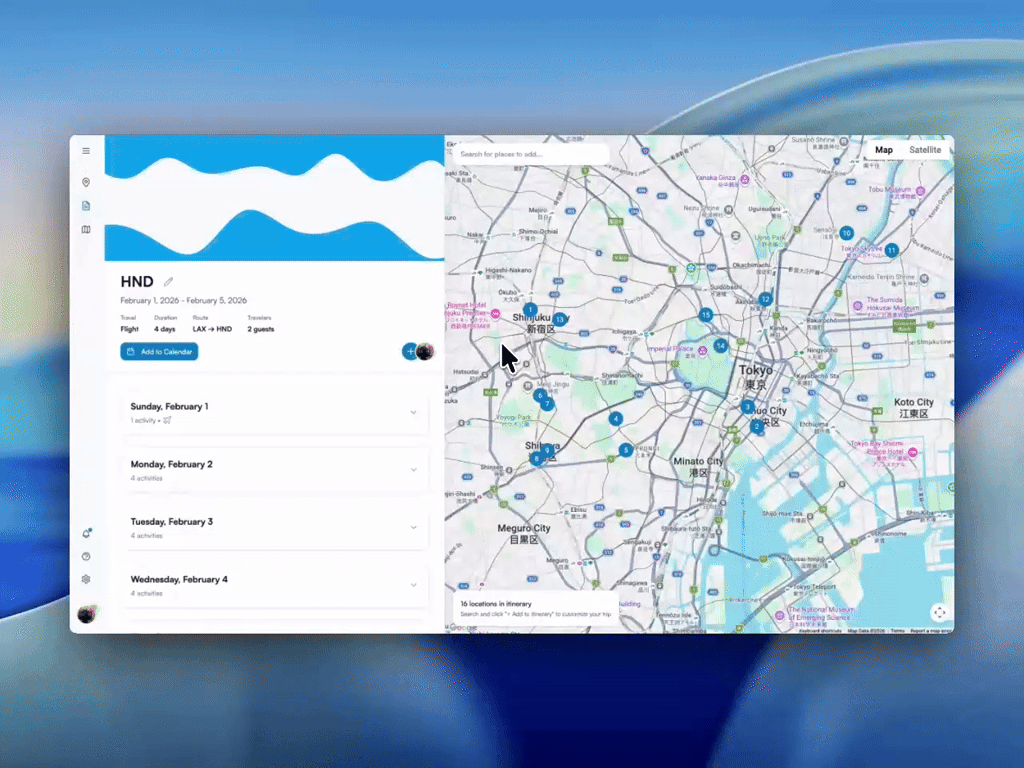Expand Monday, February 2 chevron
The image size is (1024, 768).
[x=413, y=470]
